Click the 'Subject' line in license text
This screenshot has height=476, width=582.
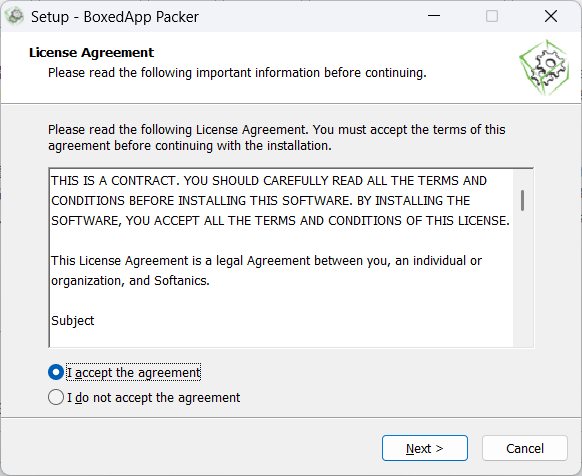[73, 321]
